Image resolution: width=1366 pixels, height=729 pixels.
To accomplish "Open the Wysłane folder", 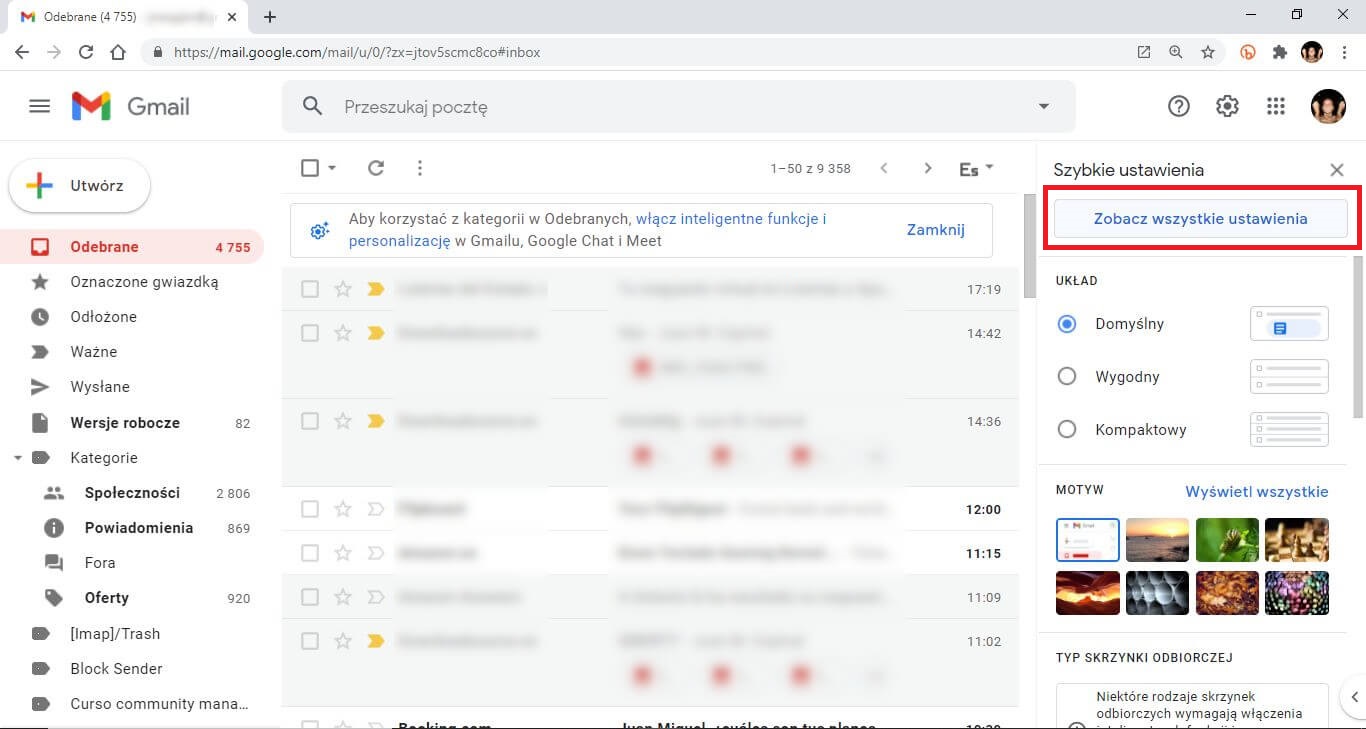I will point(132,387).
